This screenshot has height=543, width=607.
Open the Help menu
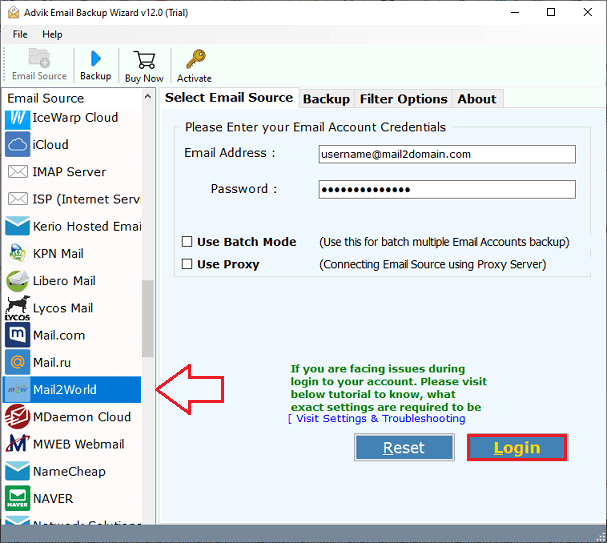point(52,34)
